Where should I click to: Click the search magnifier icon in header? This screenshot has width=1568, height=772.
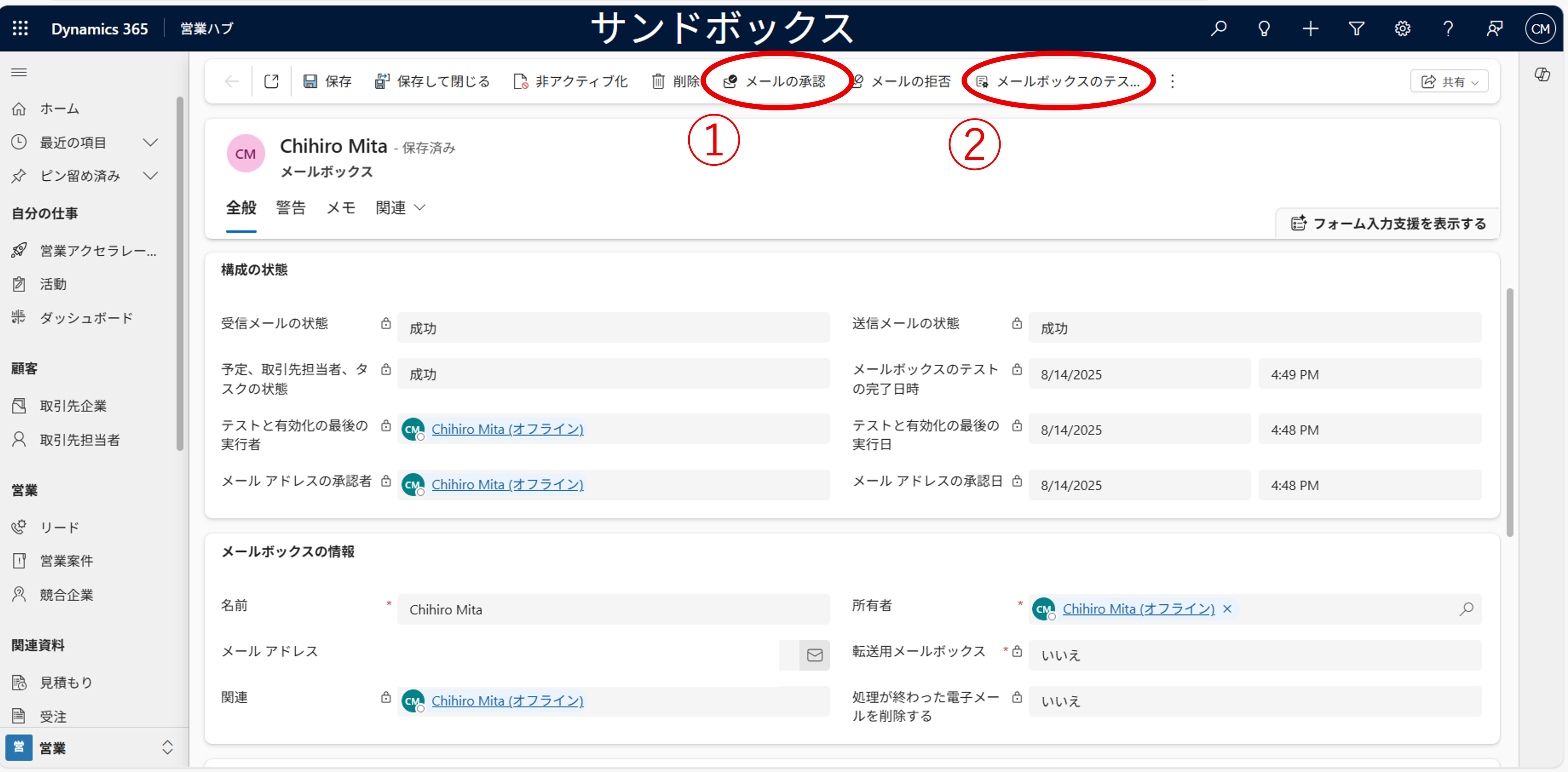(1218, 29)
